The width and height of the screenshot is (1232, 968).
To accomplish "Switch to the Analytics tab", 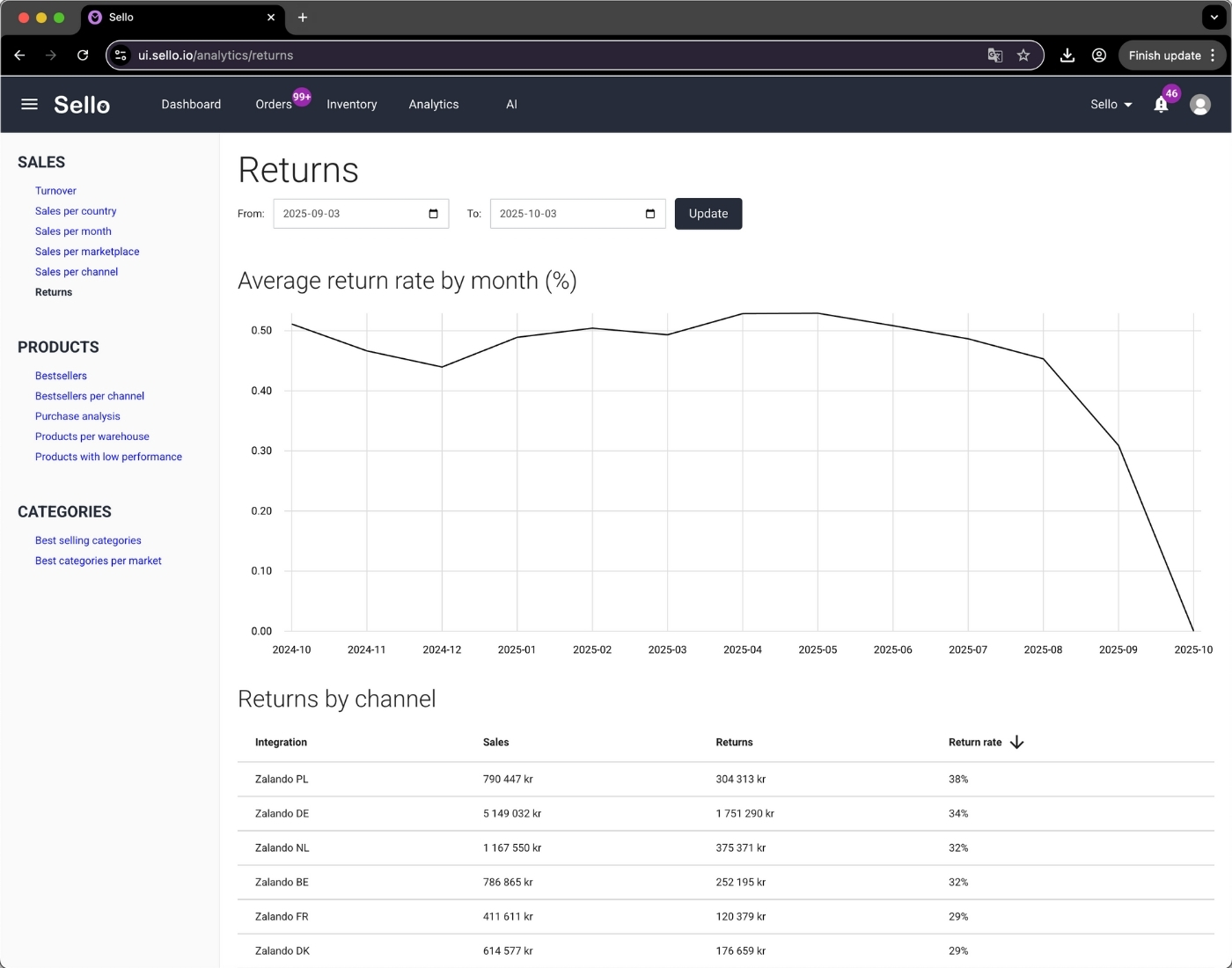I will tap(433, 104).
